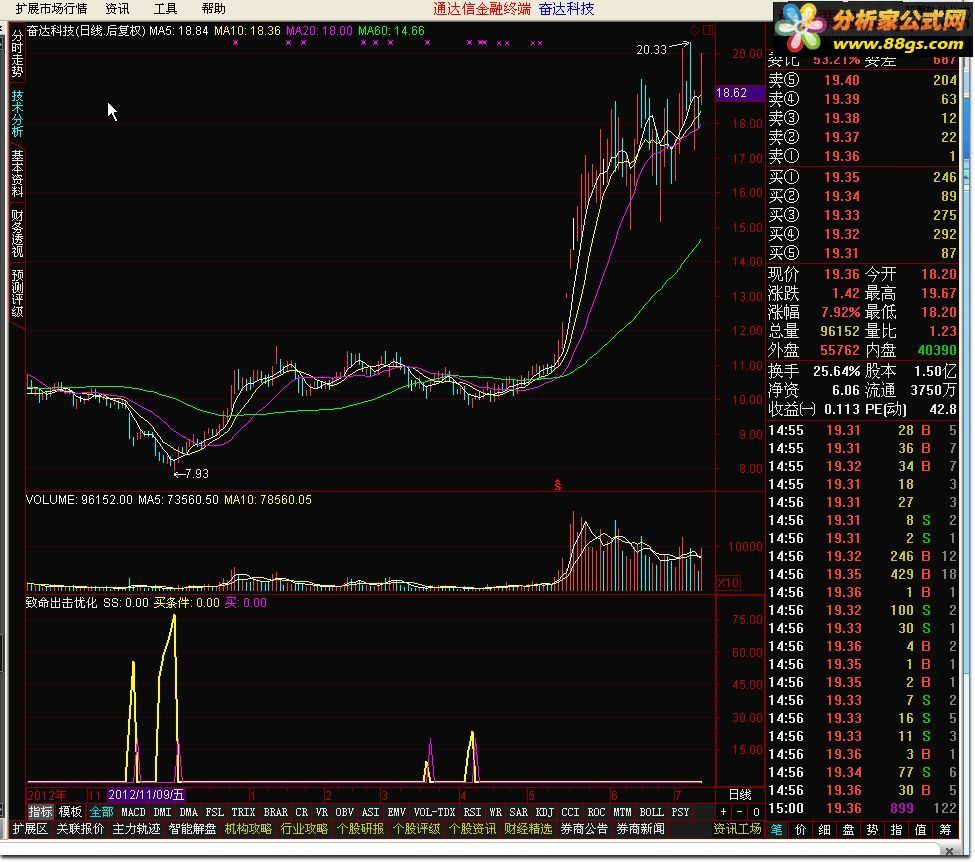Apply the ASI indicator
The width and height of the screenshot is (975, 862).
tap(370, 812)
